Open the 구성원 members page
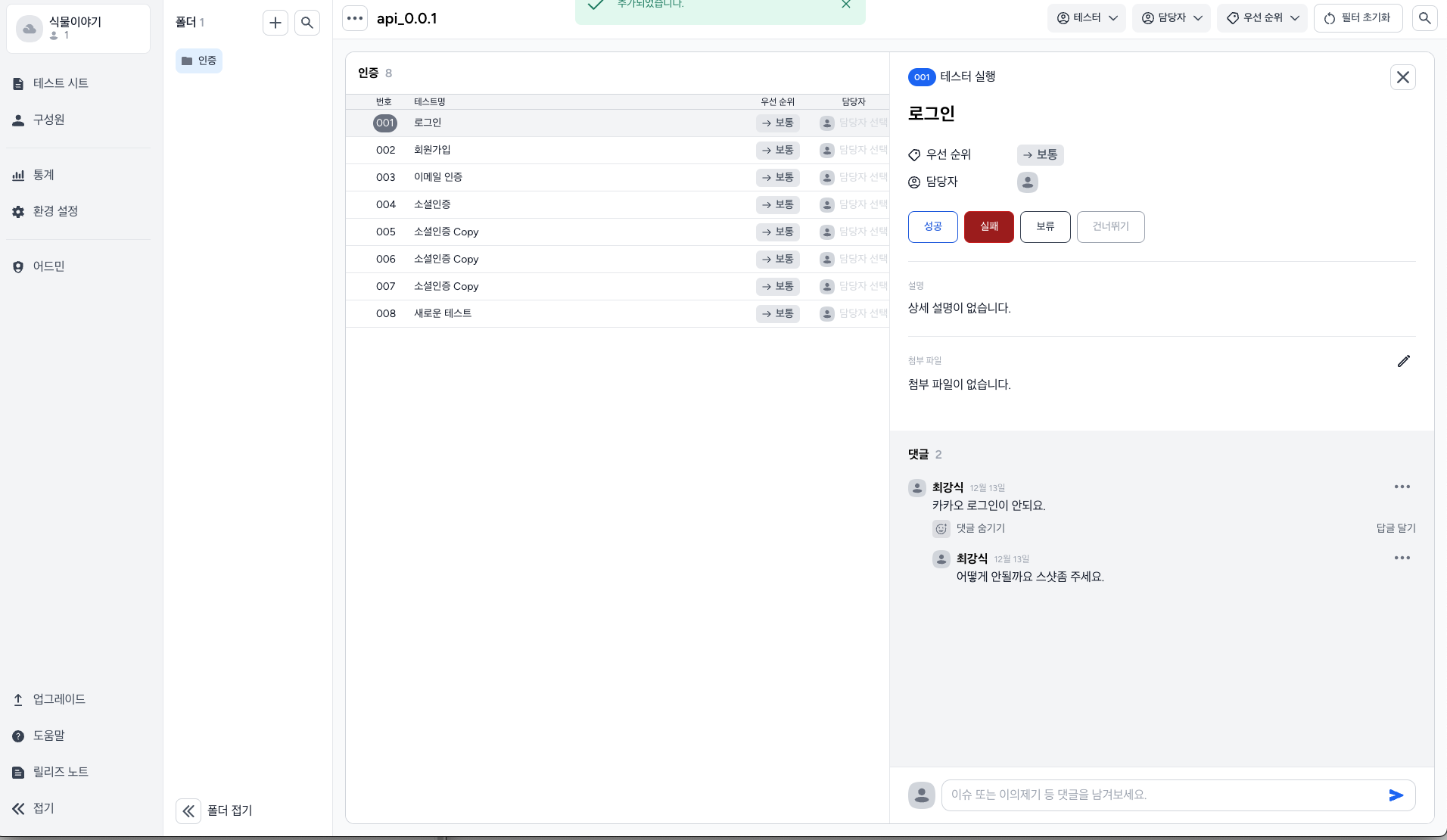This screenshot has height=840, width=1447. click(48, 120)
